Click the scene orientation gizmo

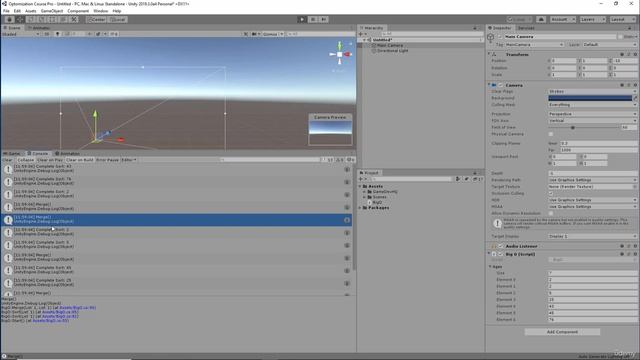click(340, 54)
